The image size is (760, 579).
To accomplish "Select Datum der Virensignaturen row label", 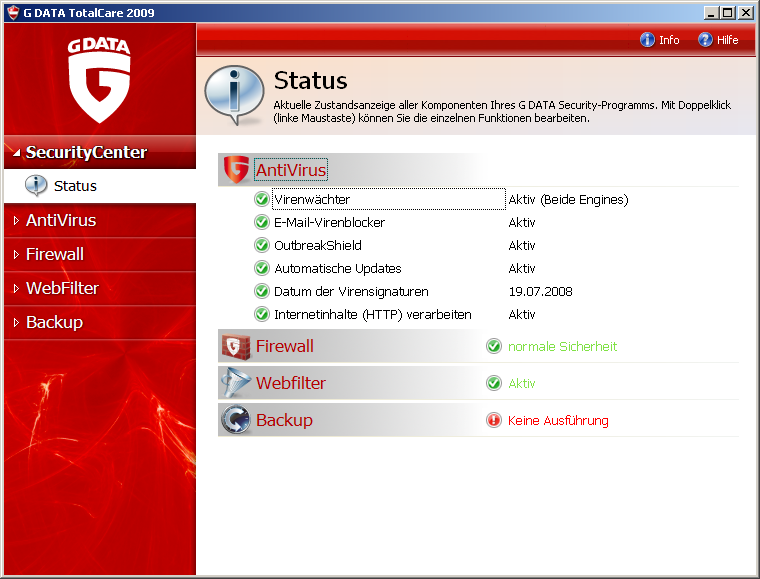I will click(351, 292).
